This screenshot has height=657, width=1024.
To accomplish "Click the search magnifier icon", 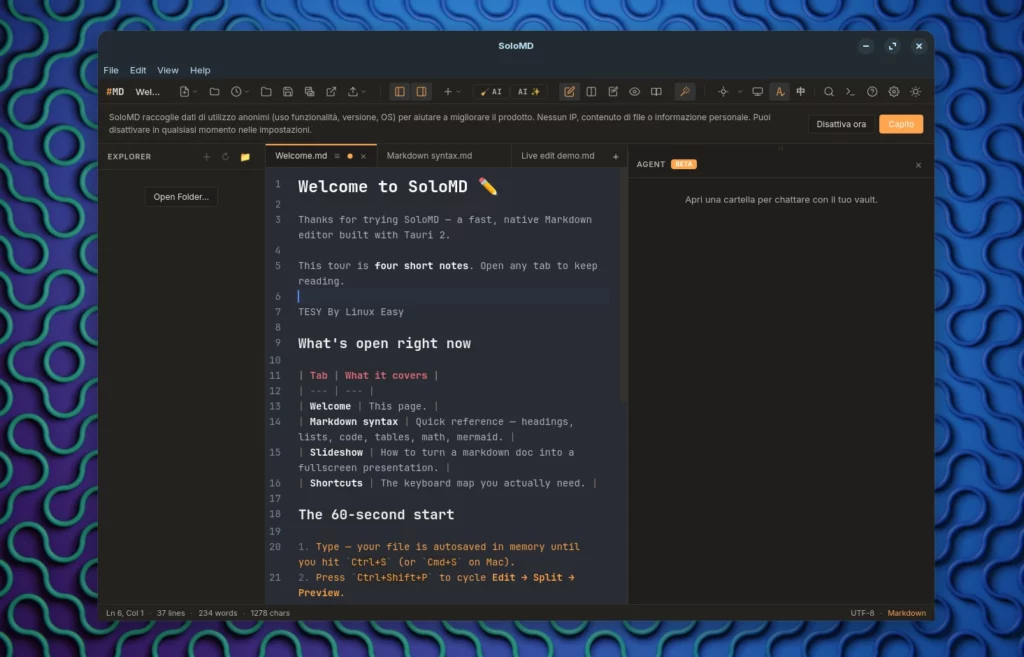I will [x=829, y=92].
